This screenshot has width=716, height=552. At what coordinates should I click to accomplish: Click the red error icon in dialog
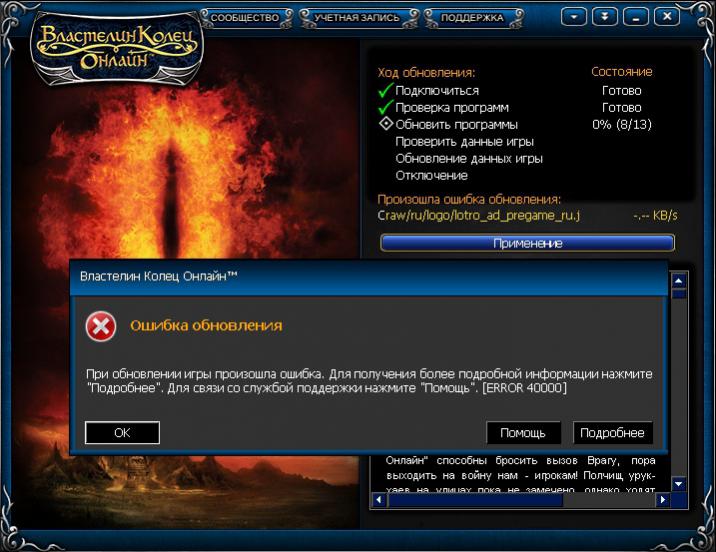tap(100, 326)
